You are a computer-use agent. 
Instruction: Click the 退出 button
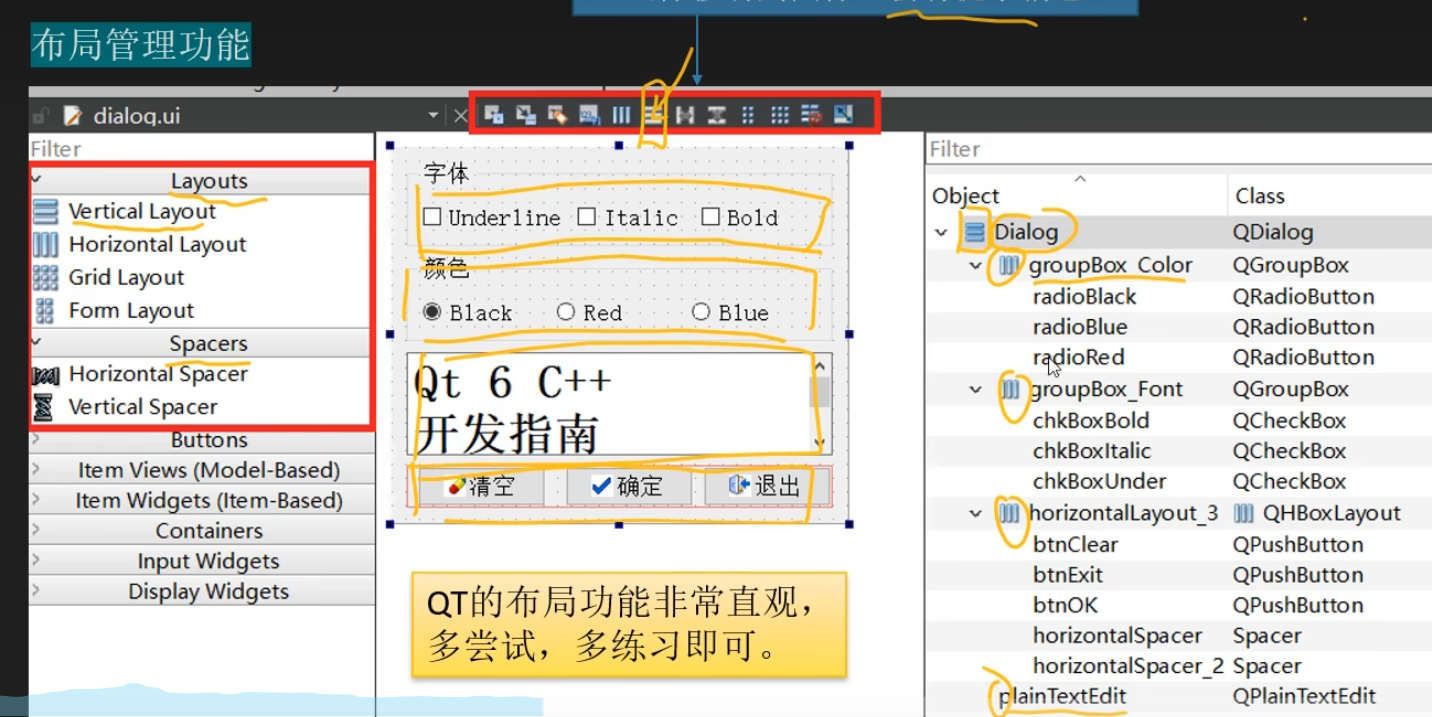pos(767,487)
